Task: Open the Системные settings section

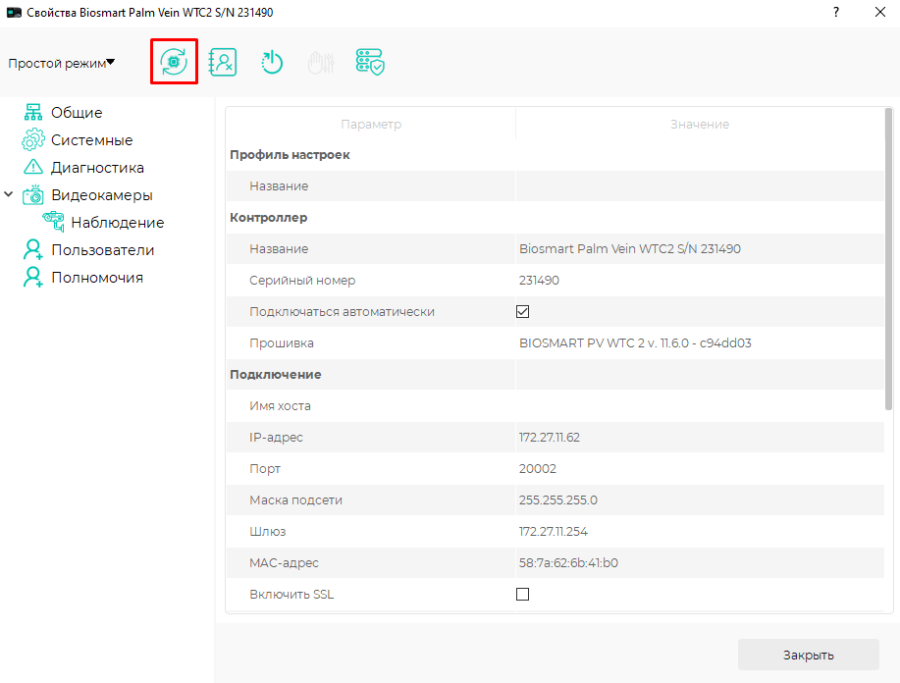Action: coord(92,140)
